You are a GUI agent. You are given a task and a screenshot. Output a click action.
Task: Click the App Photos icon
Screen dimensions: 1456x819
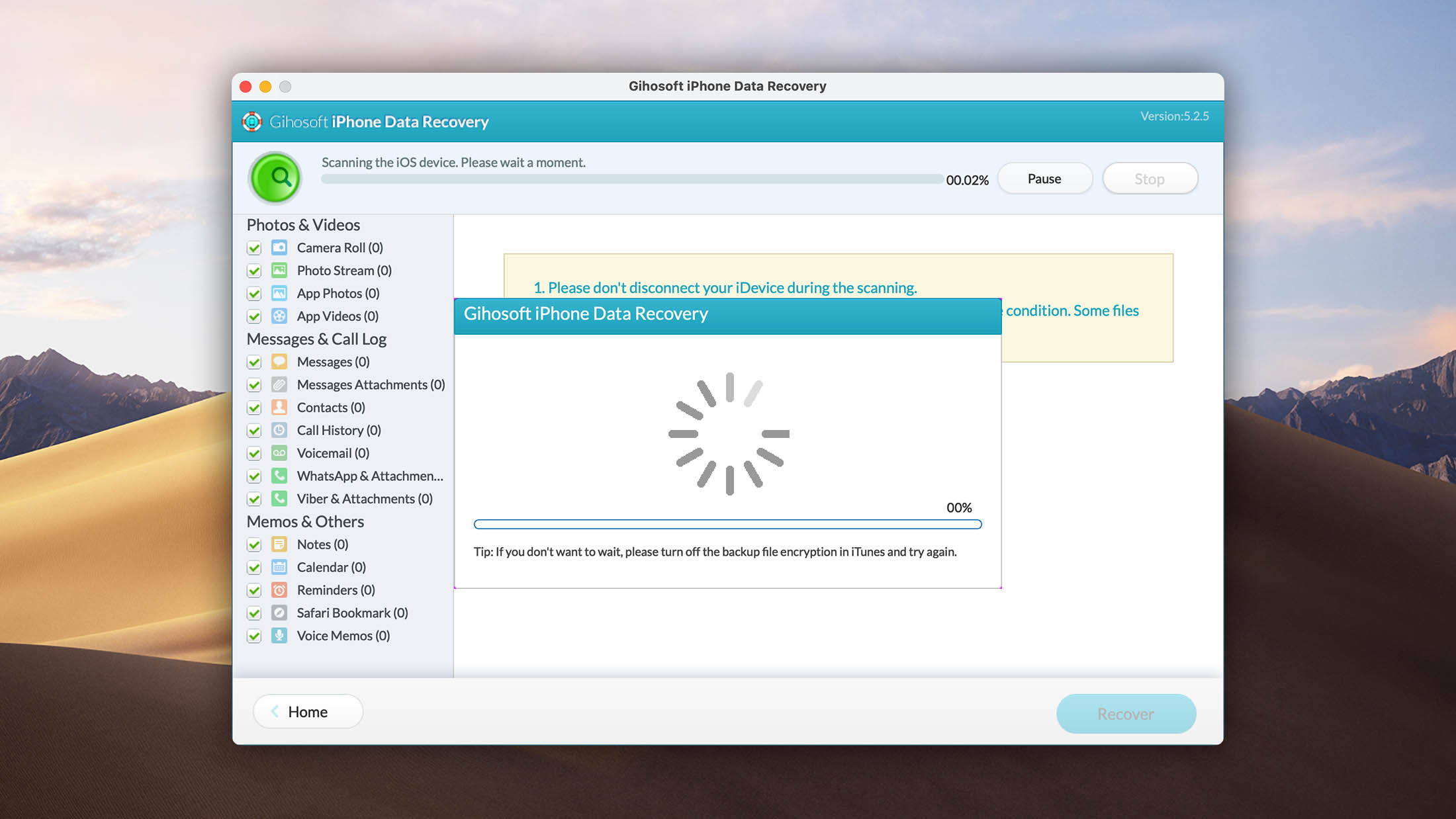[279, 293]
